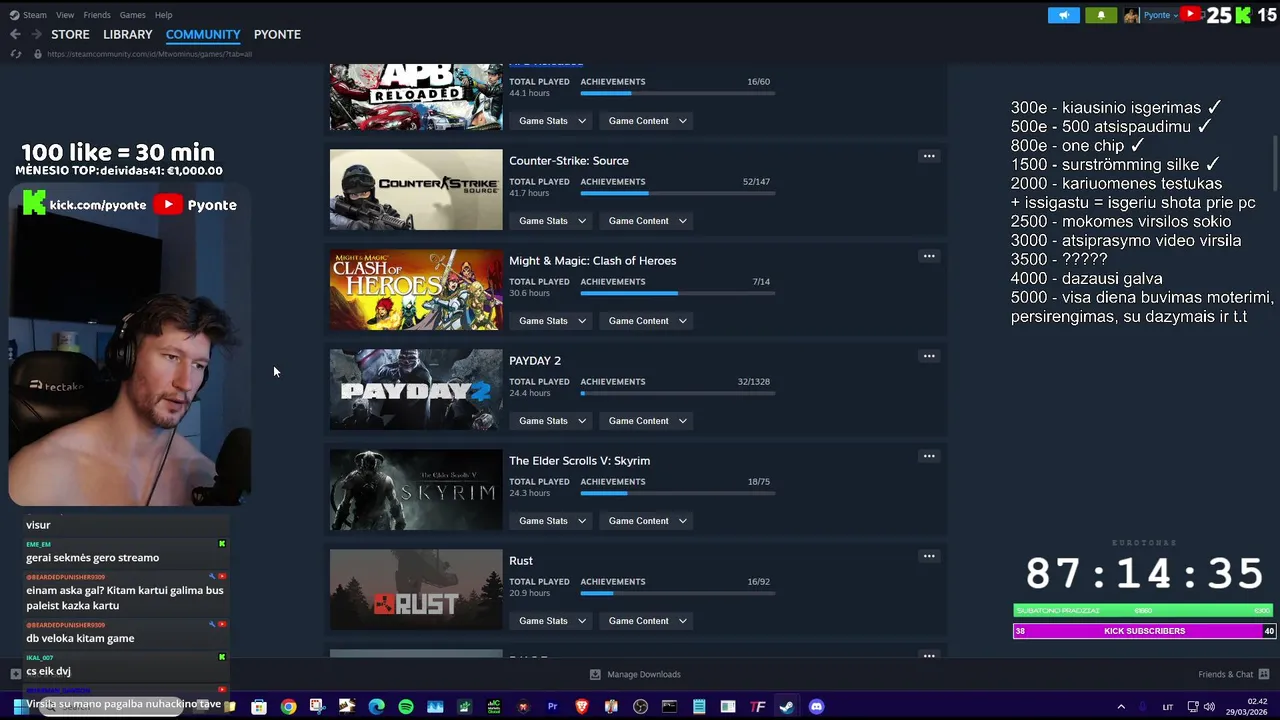Open three-dot menu for Rust
Screen dimensions: 1280x720
(x=929, y=556)
